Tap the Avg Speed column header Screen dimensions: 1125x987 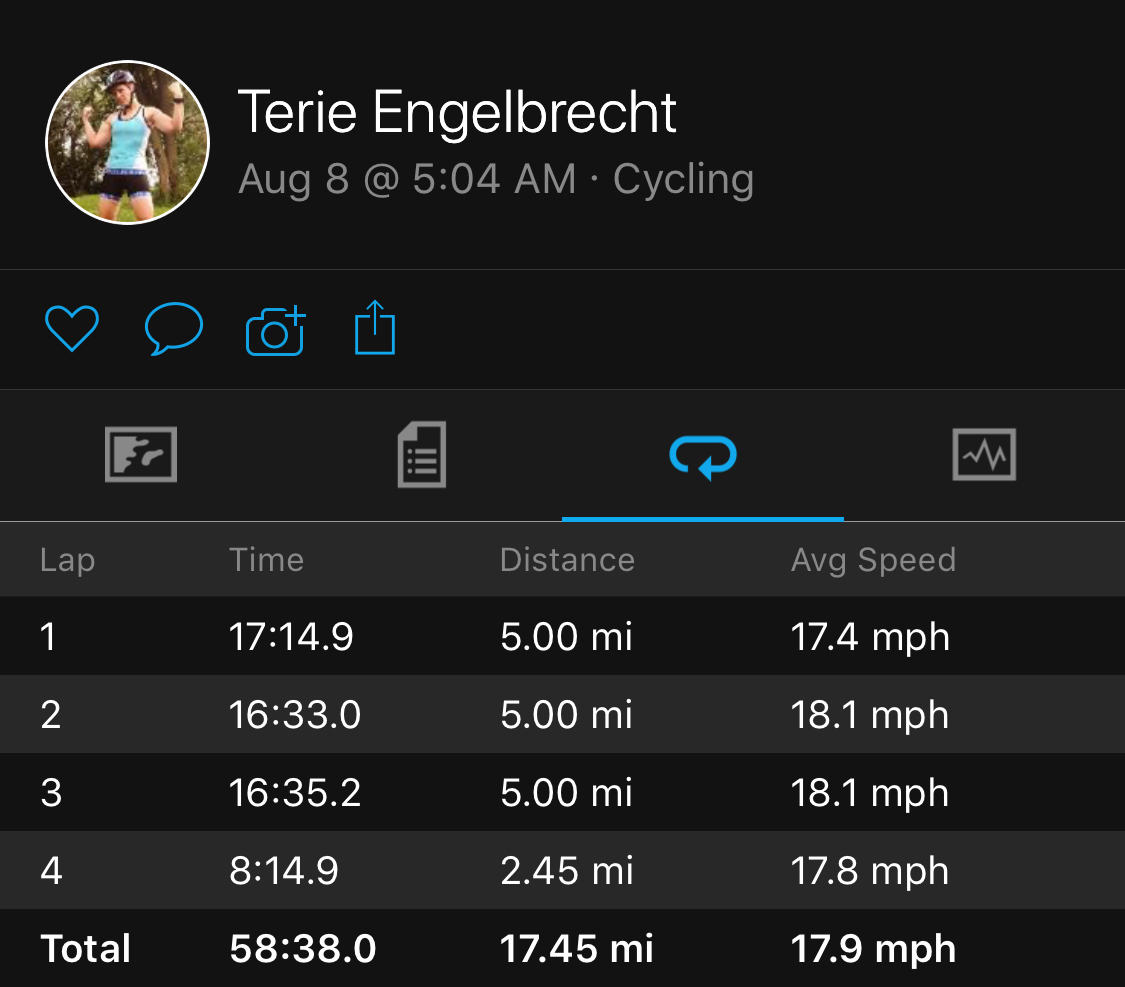pyautogui.click(x=873, y=560)
